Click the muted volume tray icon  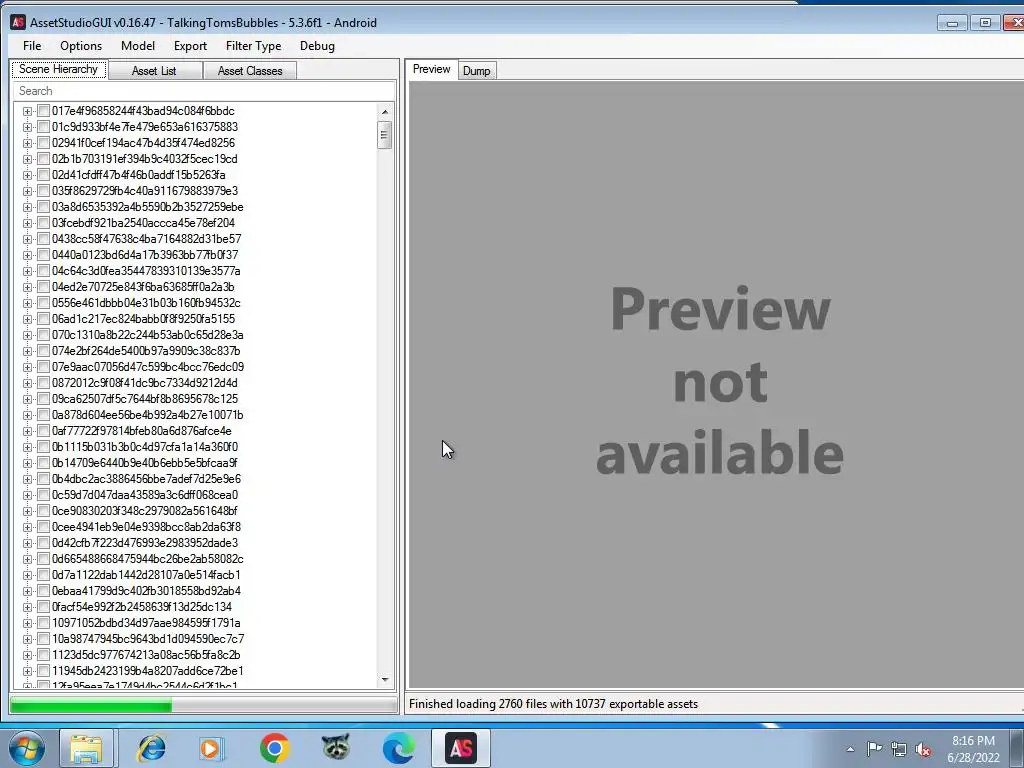[x=923, y=749]
